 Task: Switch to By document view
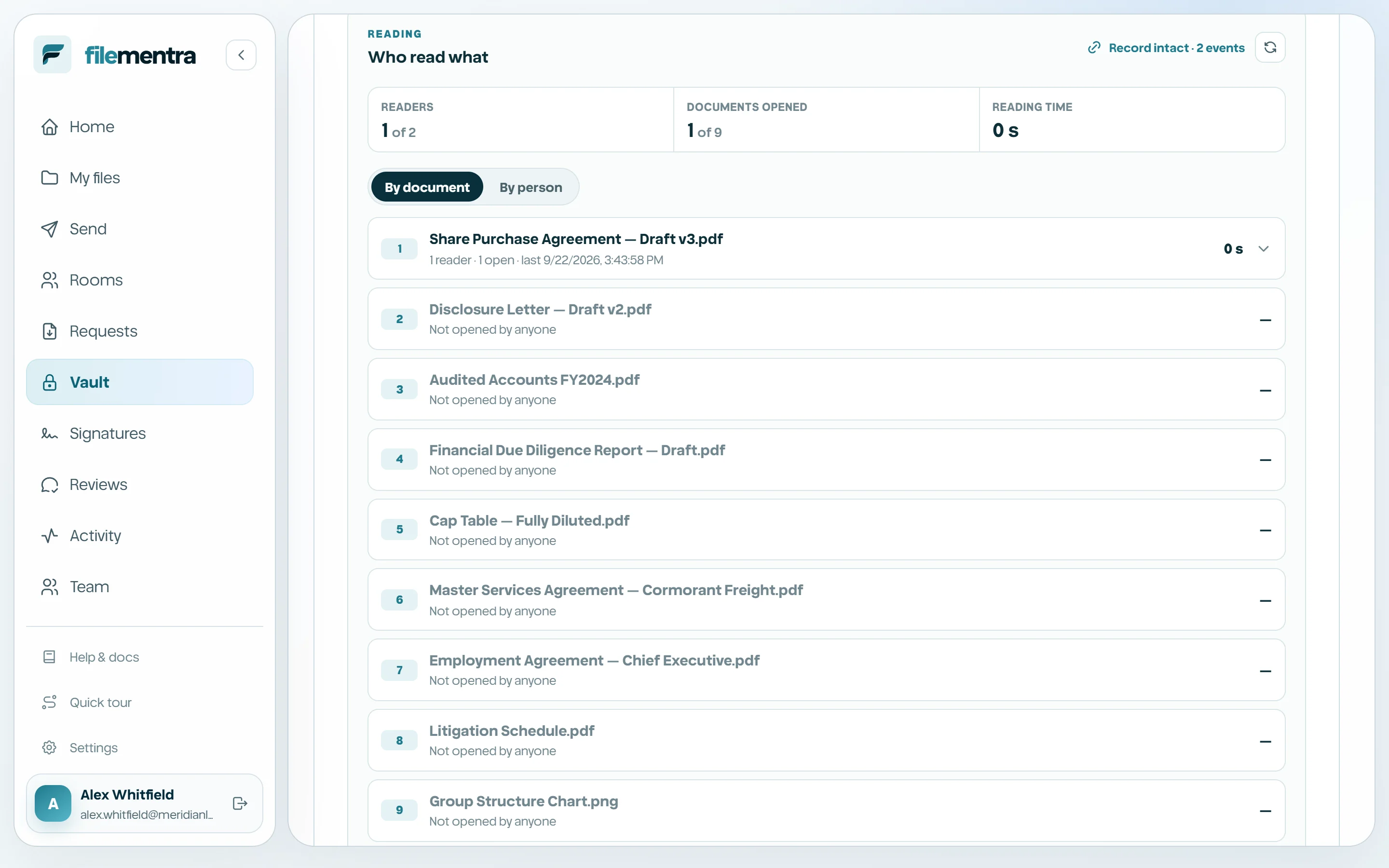(427, 187)
